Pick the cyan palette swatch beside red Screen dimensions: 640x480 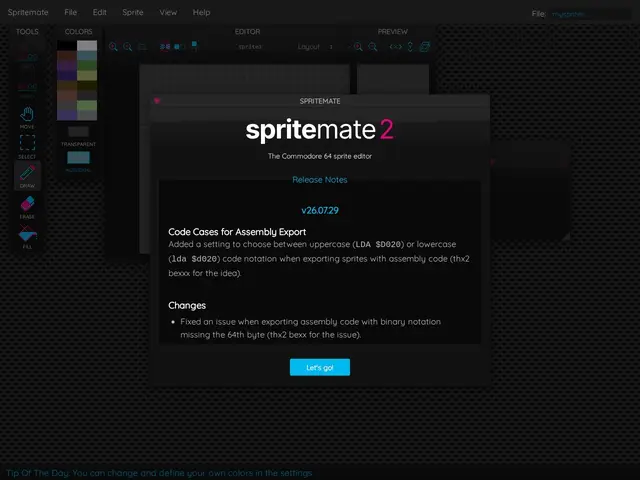tap(87, 55)
